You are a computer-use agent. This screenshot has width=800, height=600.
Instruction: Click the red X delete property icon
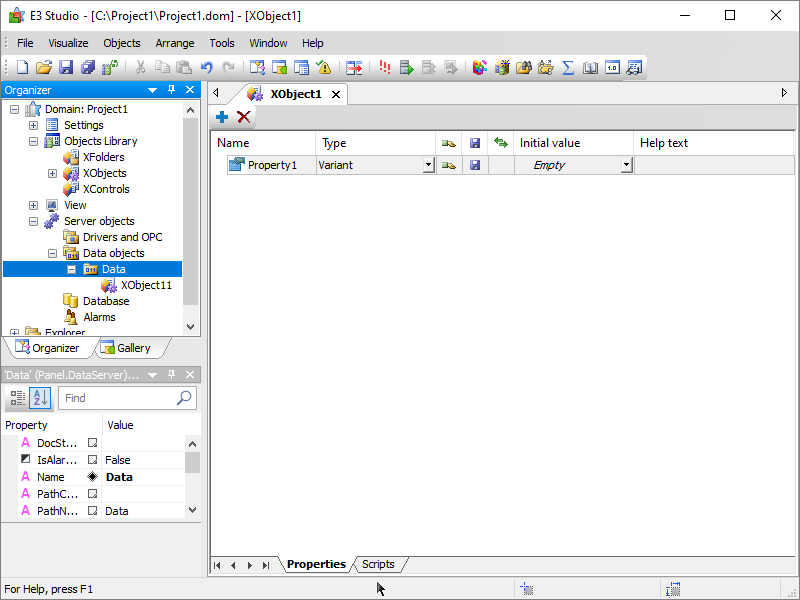click(244, 117)
